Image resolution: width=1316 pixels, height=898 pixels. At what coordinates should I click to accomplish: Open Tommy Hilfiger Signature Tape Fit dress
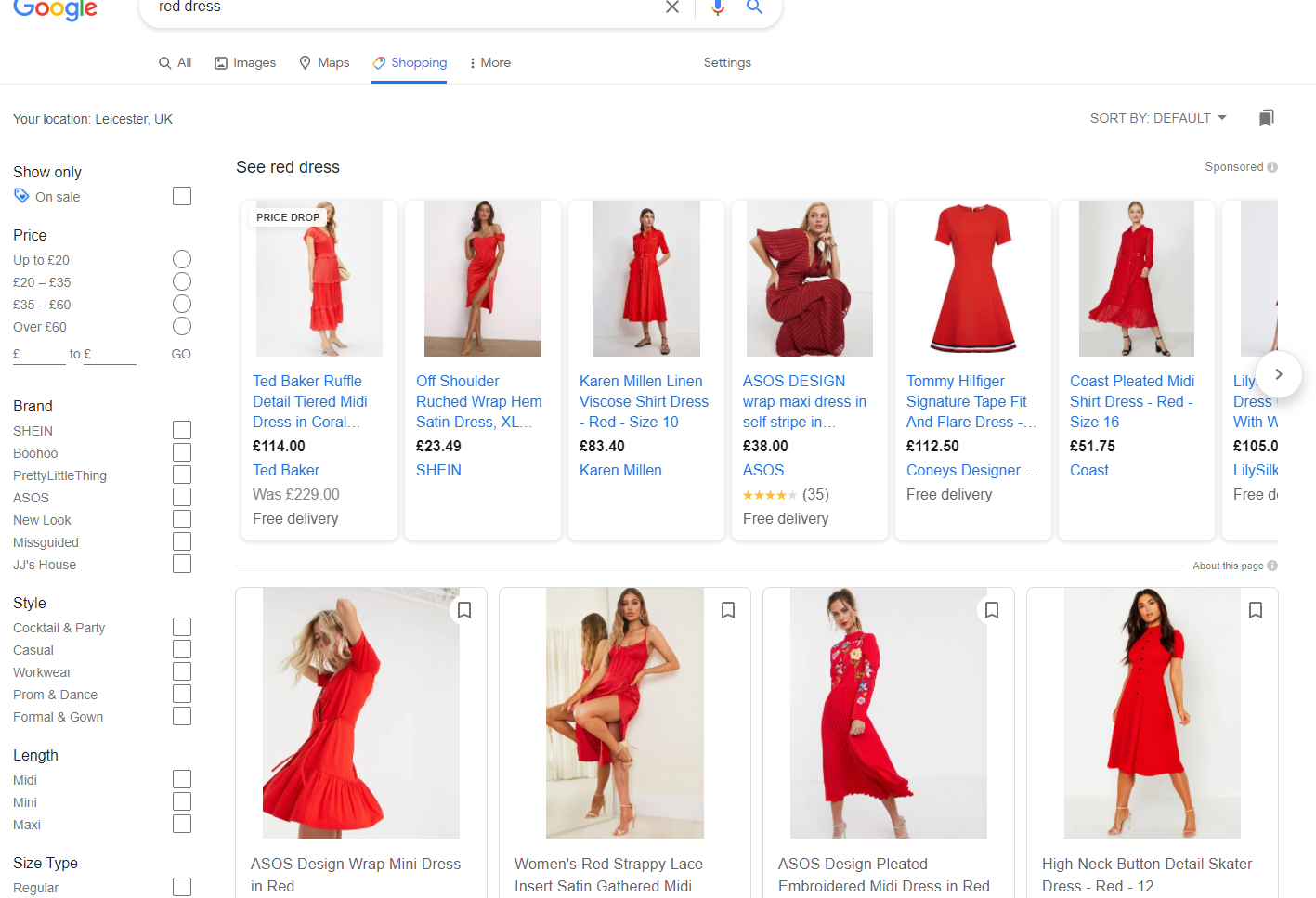point(971,401)
